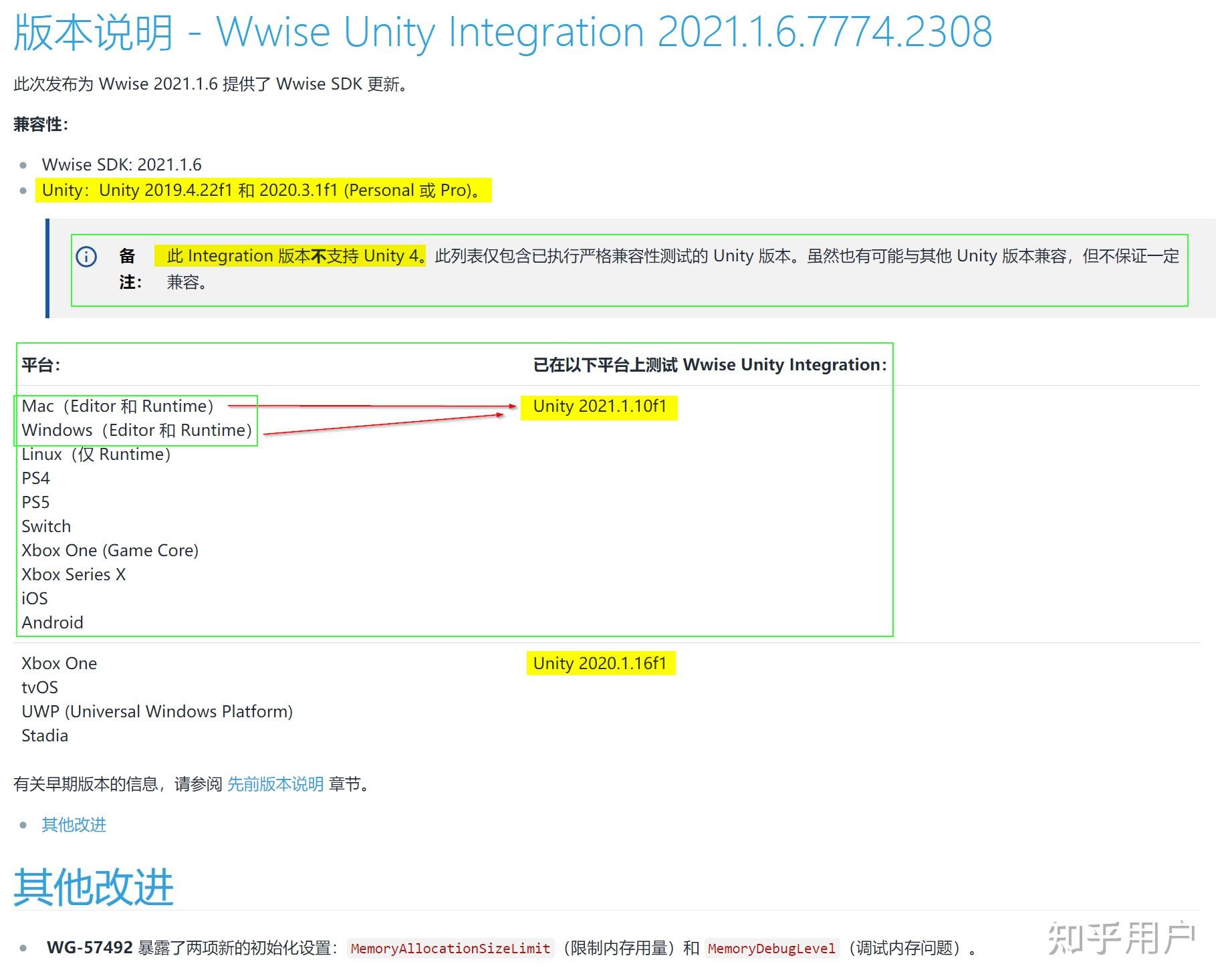Click the Xbox Series X list item
1230x980 pixels.
74,574
